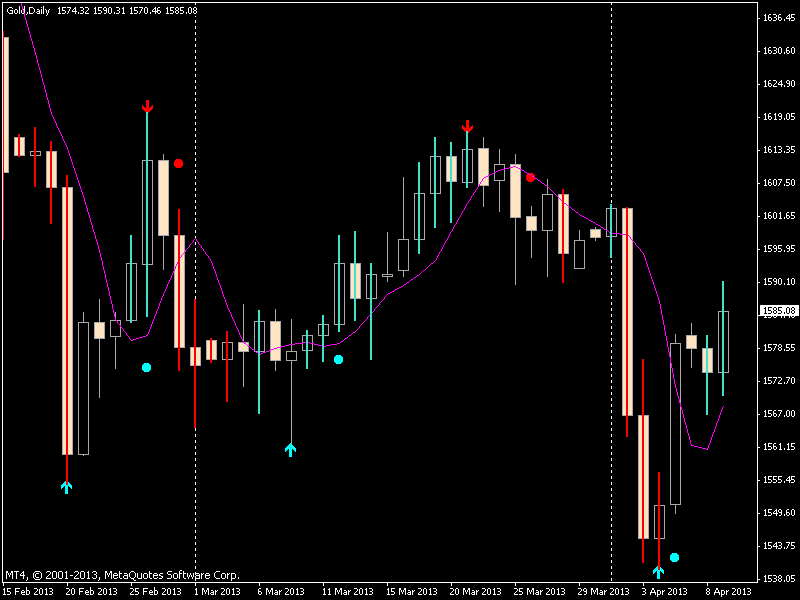Click the MetaQuotes Software Corp. copyright text
800x600 pixels.
pos(122,575)
